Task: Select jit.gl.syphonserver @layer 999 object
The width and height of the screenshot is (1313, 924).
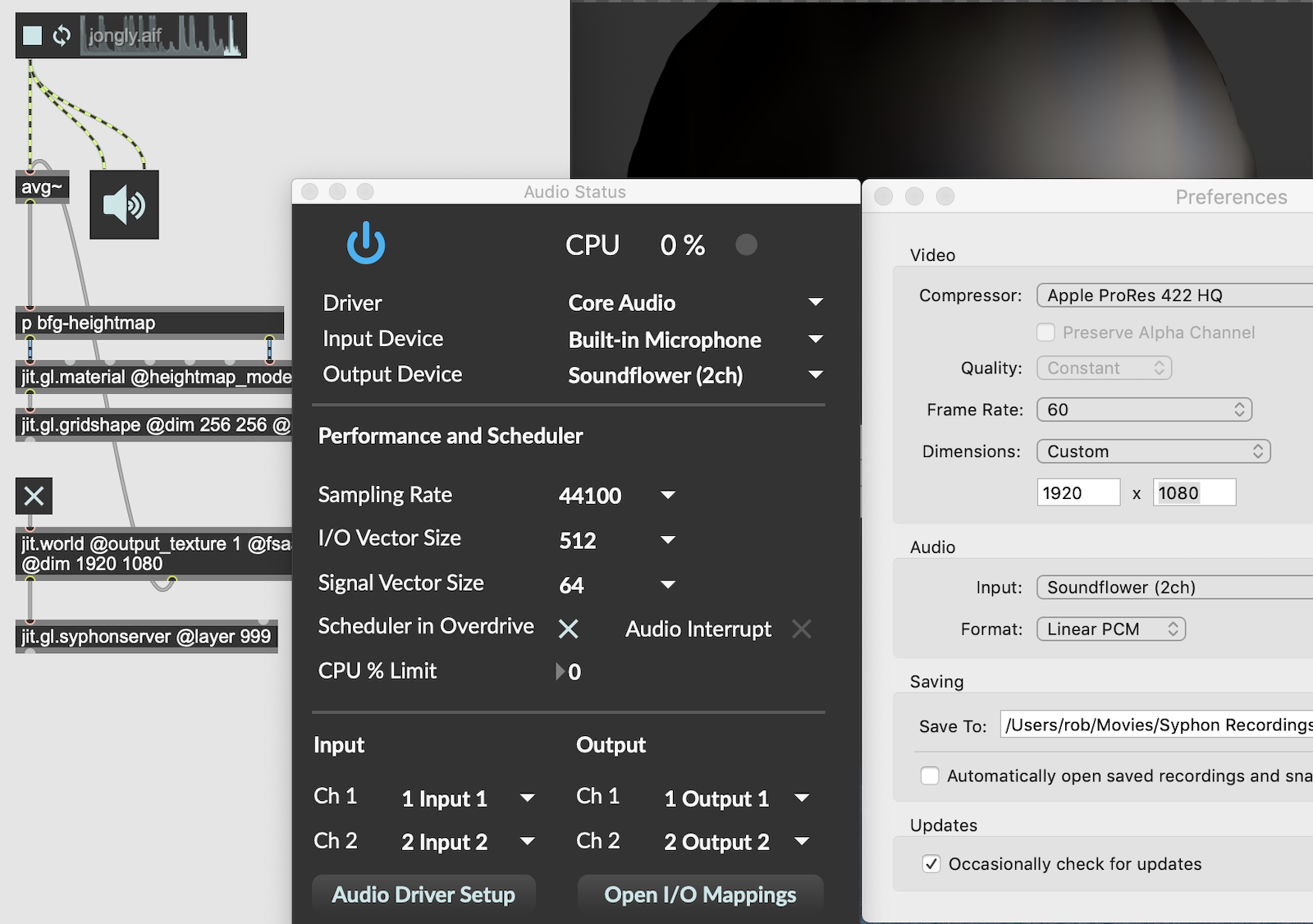Action: point(146,637)
